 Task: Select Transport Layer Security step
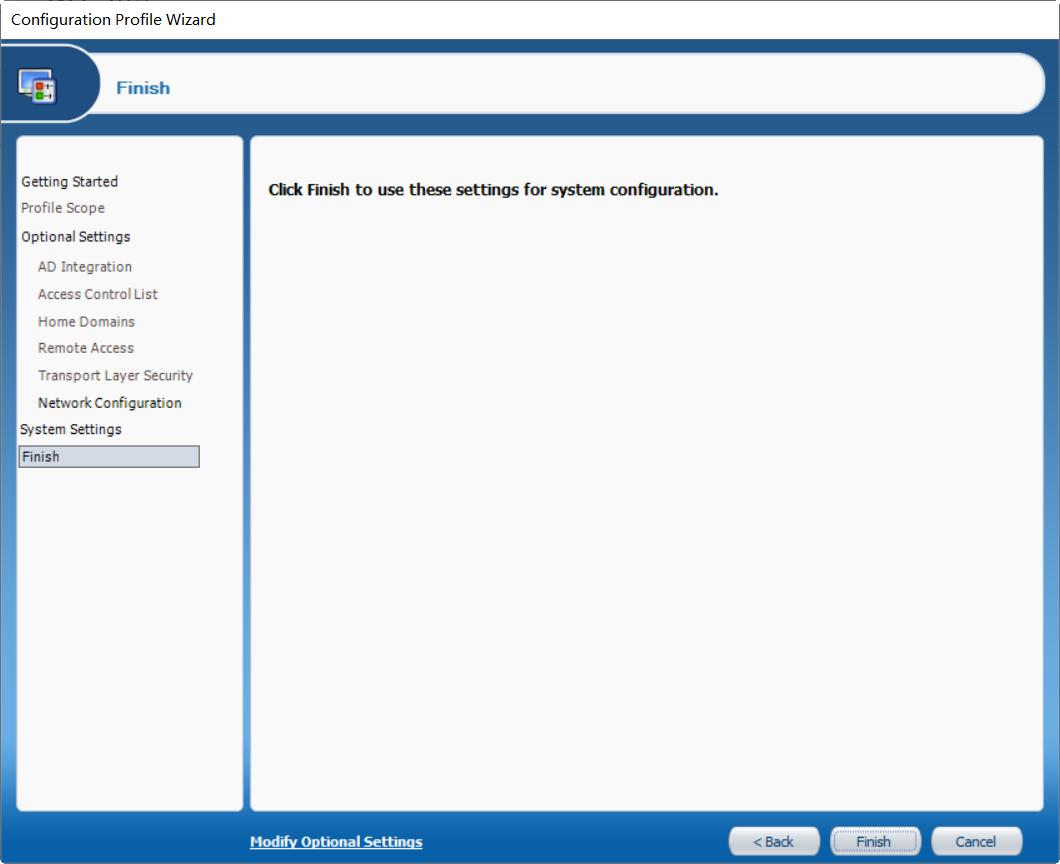pos(115,376)
